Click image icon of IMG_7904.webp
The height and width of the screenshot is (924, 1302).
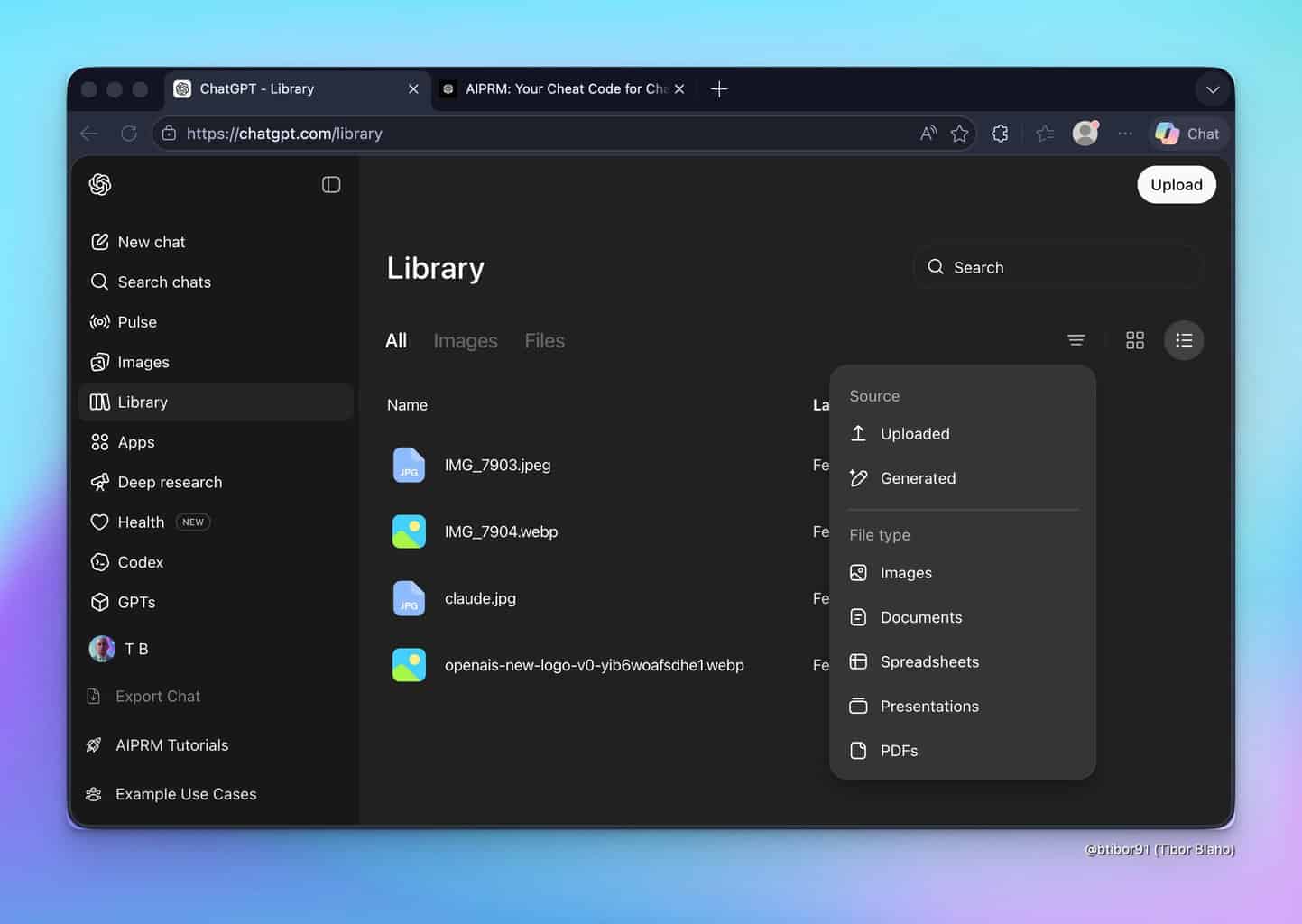(x=409, y=531)
